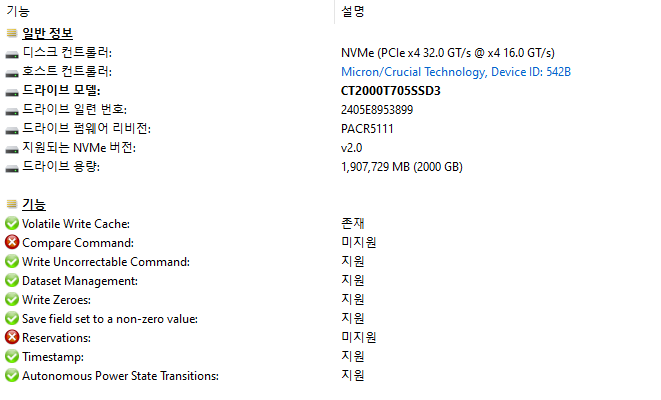Click the 지원되는 NVMe 버전 row
The height and width of the screenshot is (400, 661).
pyautogui.click(x=78, y=148)
